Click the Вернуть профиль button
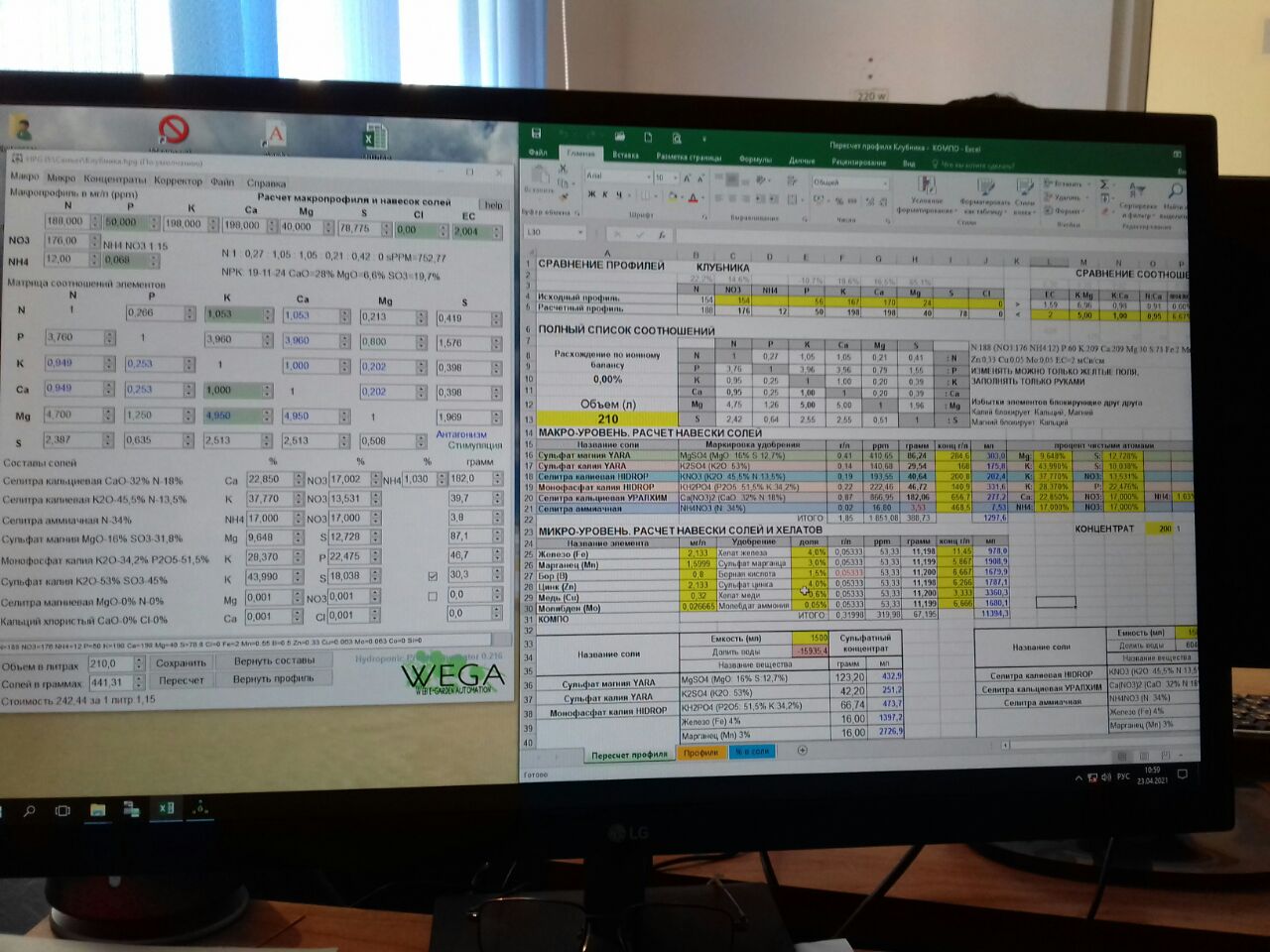 [273, 679]
